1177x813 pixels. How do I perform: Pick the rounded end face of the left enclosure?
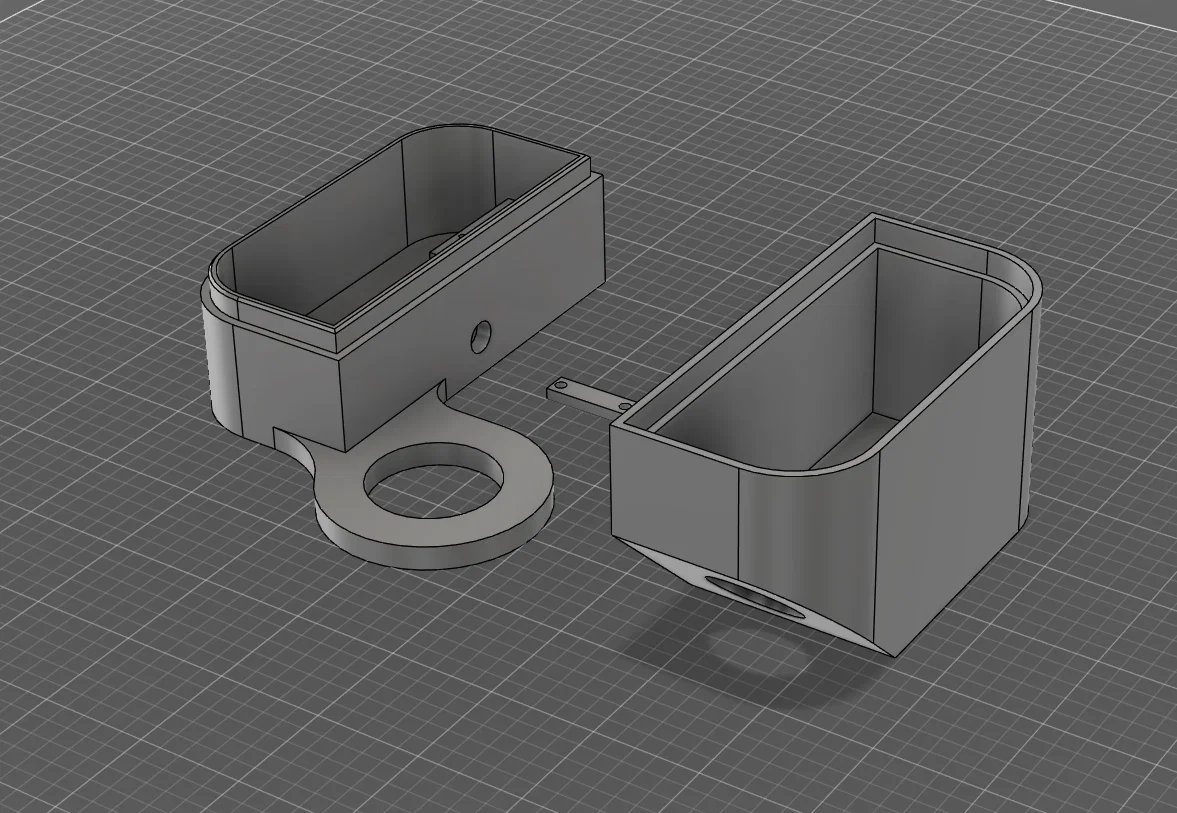pos(221,360)
